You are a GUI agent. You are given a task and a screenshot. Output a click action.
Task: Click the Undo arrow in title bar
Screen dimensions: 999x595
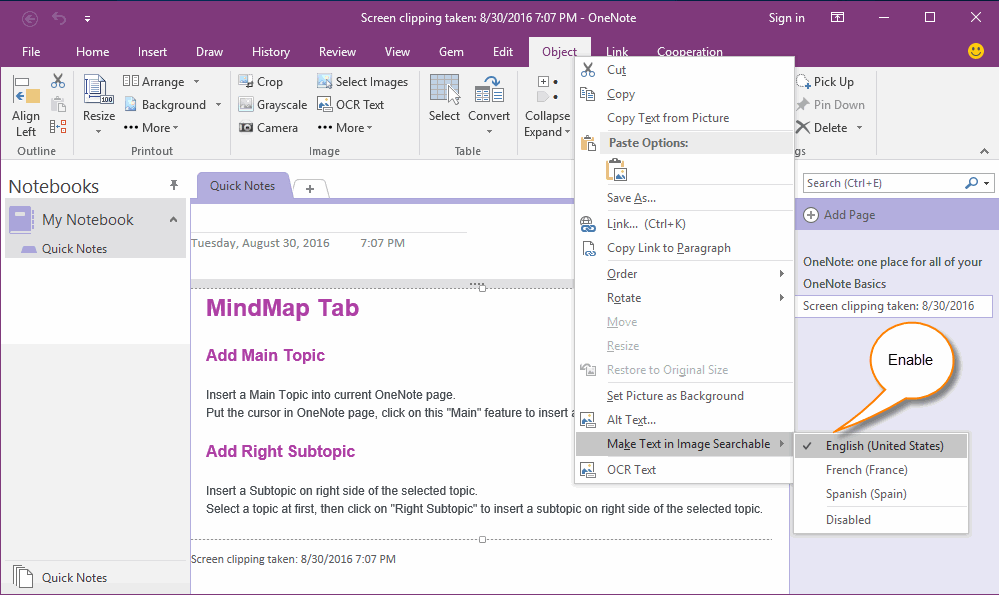59,18
